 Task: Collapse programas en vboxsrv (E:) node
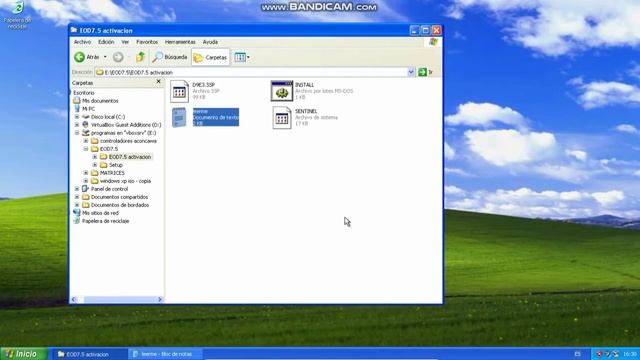point(77,133)
